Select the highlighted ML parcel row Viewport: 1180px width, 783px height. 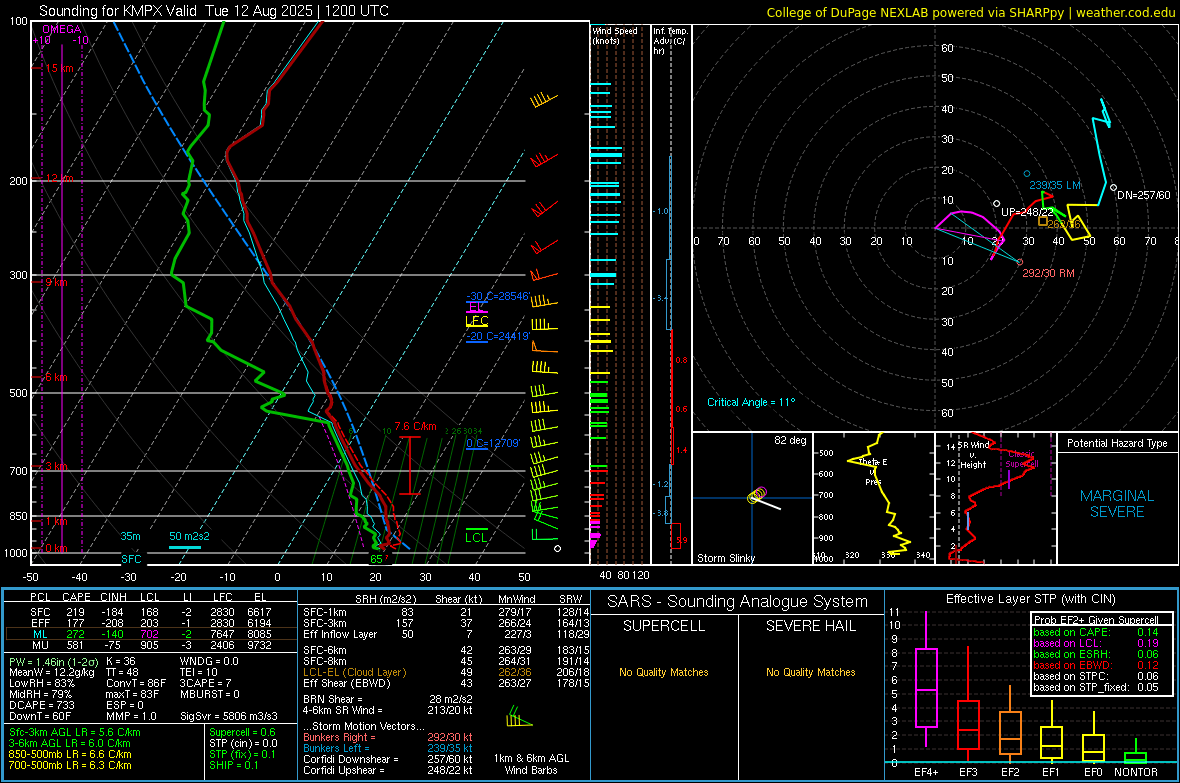click(151, 634)
